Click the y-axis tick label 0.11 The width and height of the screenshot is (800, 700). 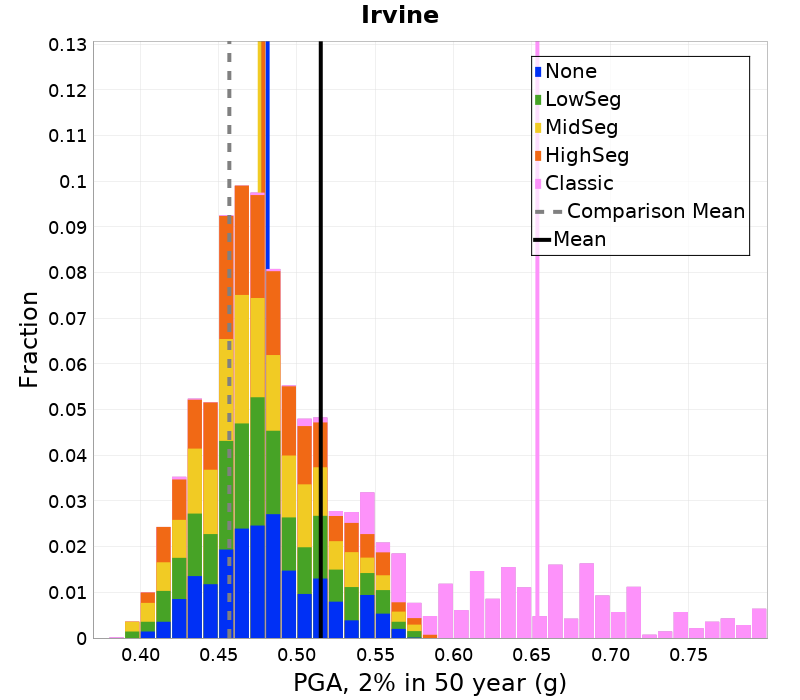(67, 136)
